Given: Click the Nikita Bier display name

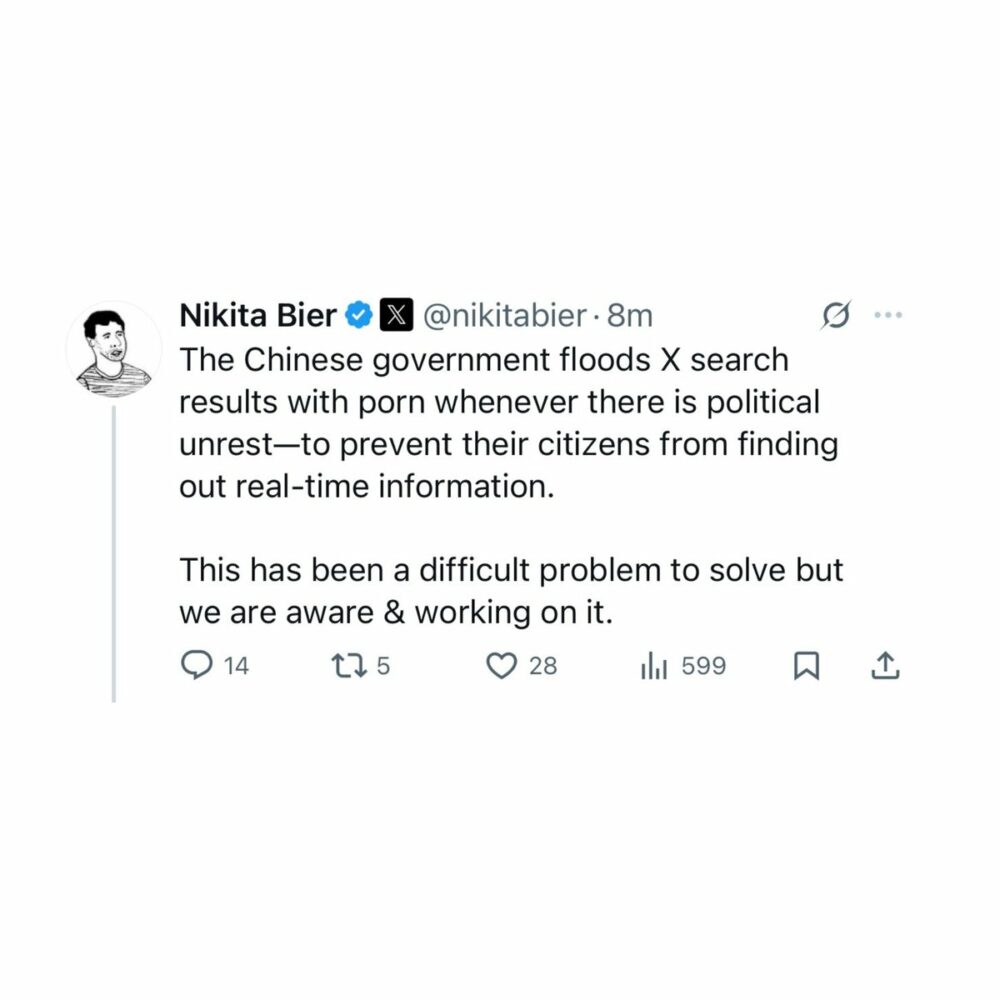Looking at the screenshot, I should tap(258, 316).
